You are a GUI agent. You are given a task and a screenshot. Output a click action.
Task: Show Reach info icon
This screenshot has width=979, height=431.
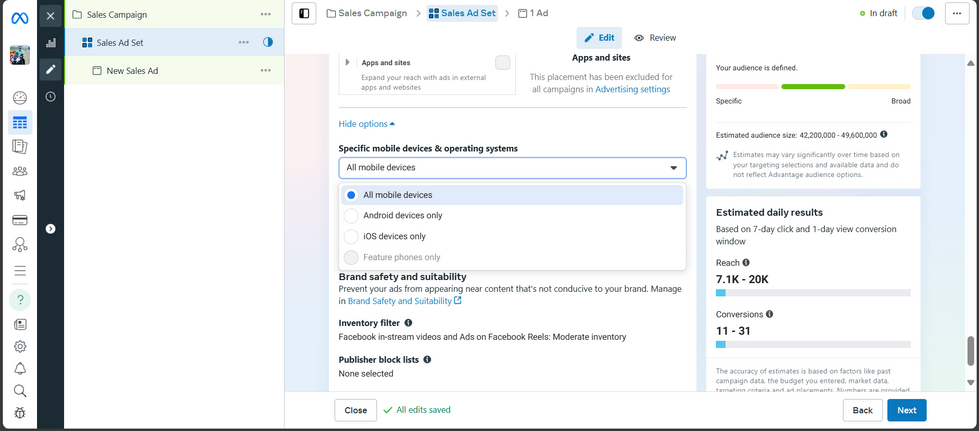pyautogui.click(x=746, y=263)
